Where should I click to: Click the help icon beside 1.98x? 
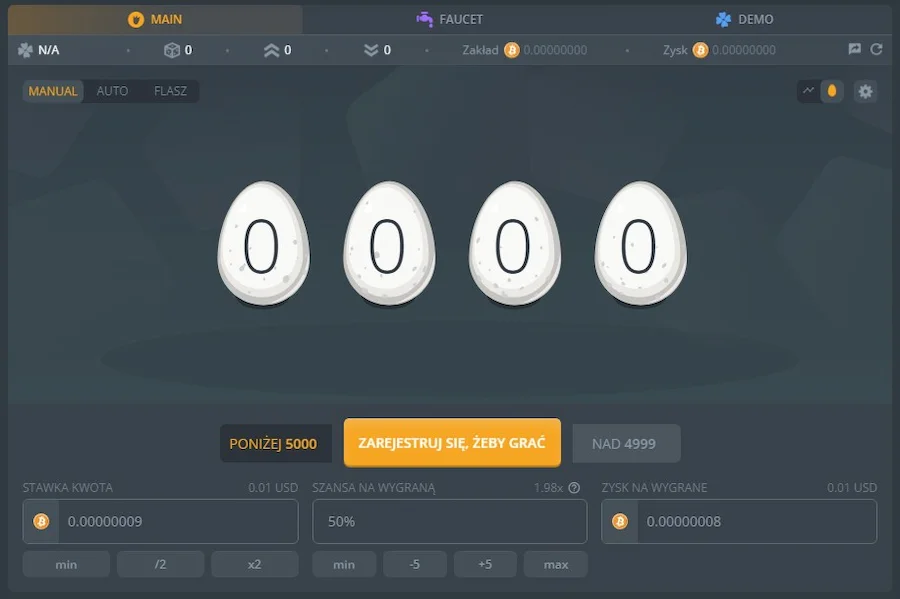[574, 488]
